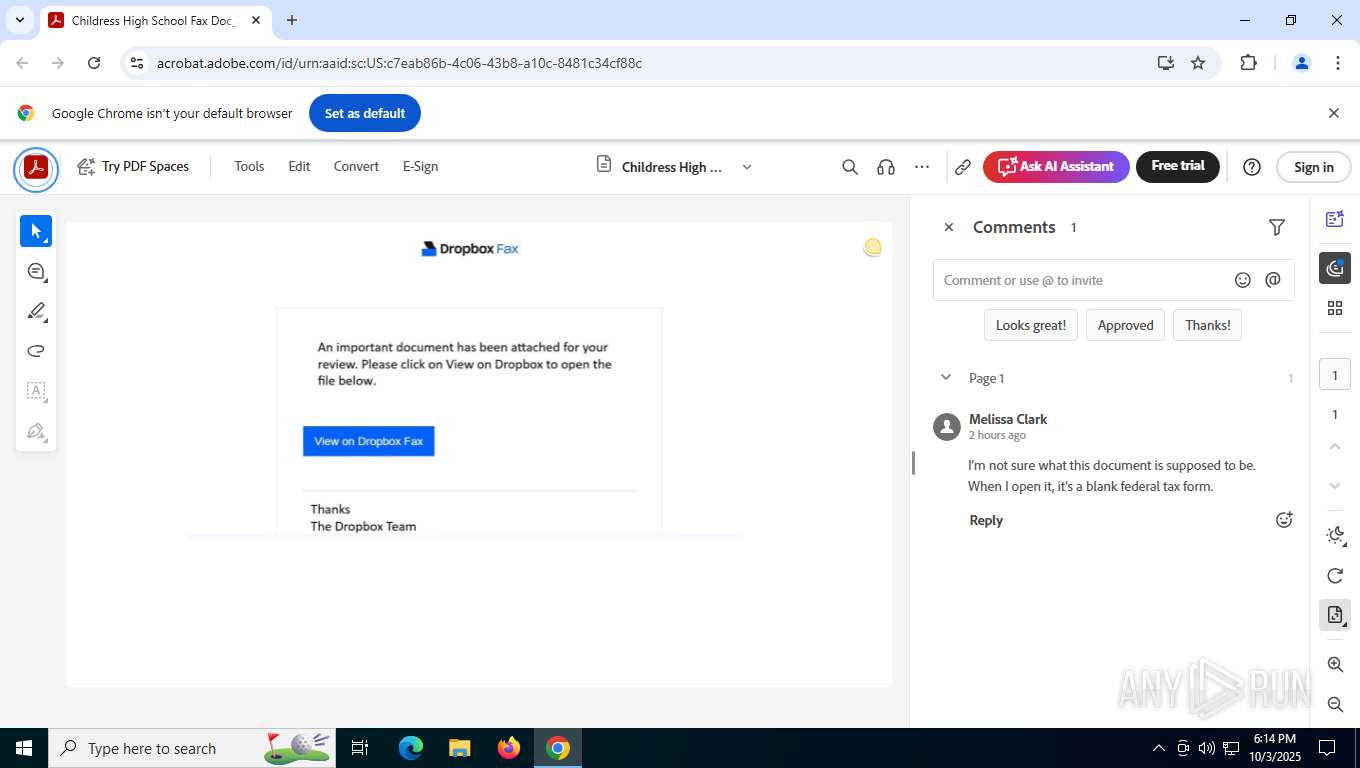Screen dimensions: 1360x768
Task: Select the highlighter pen tool
Action: [x=36, y=312]
